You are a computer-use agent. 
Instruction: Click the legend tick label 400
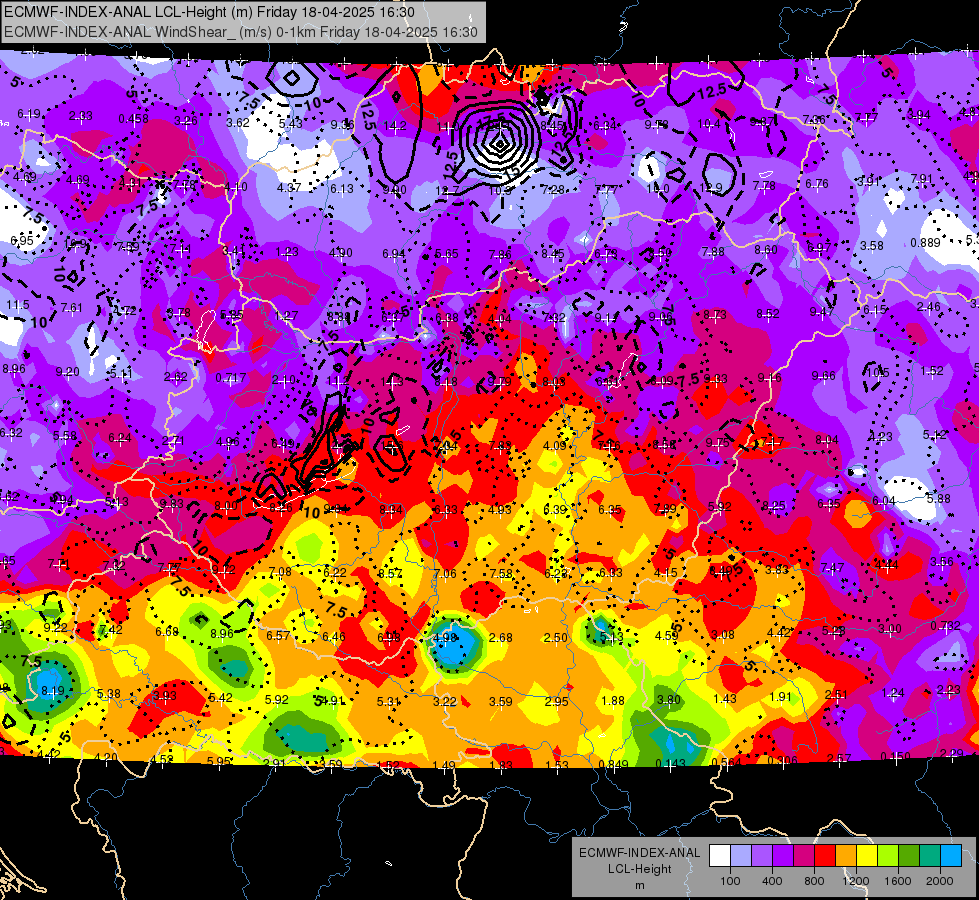(772, 881)
